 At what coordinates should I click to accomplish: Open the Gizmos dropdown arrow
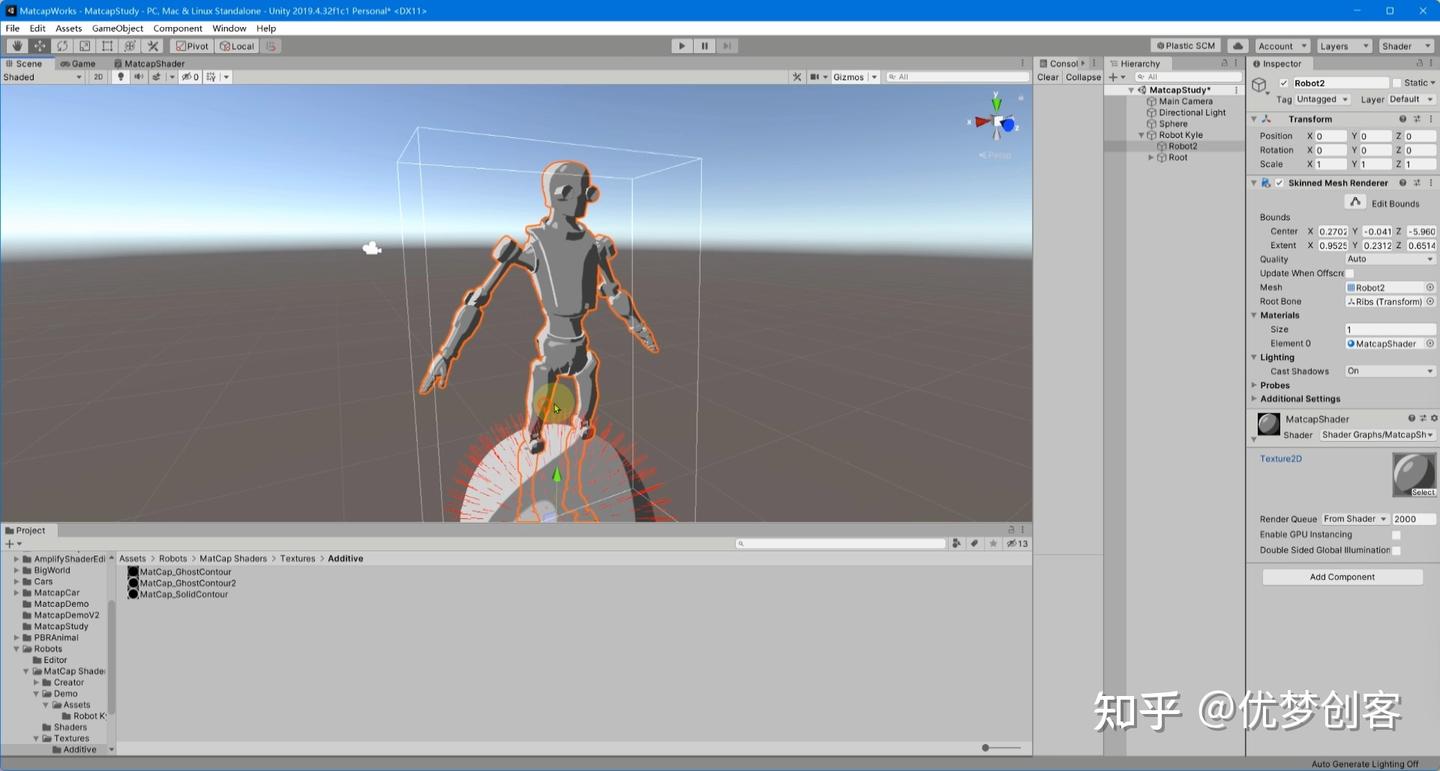tap(873, 77)
